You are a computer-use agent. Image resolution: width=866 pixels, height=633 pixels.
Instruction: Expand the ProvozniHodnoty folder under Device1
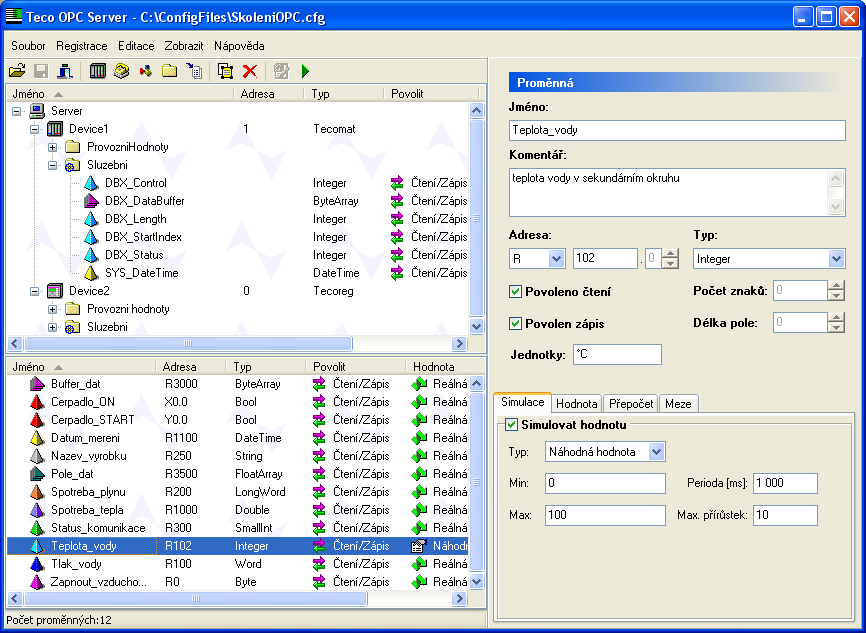[52, 147]
